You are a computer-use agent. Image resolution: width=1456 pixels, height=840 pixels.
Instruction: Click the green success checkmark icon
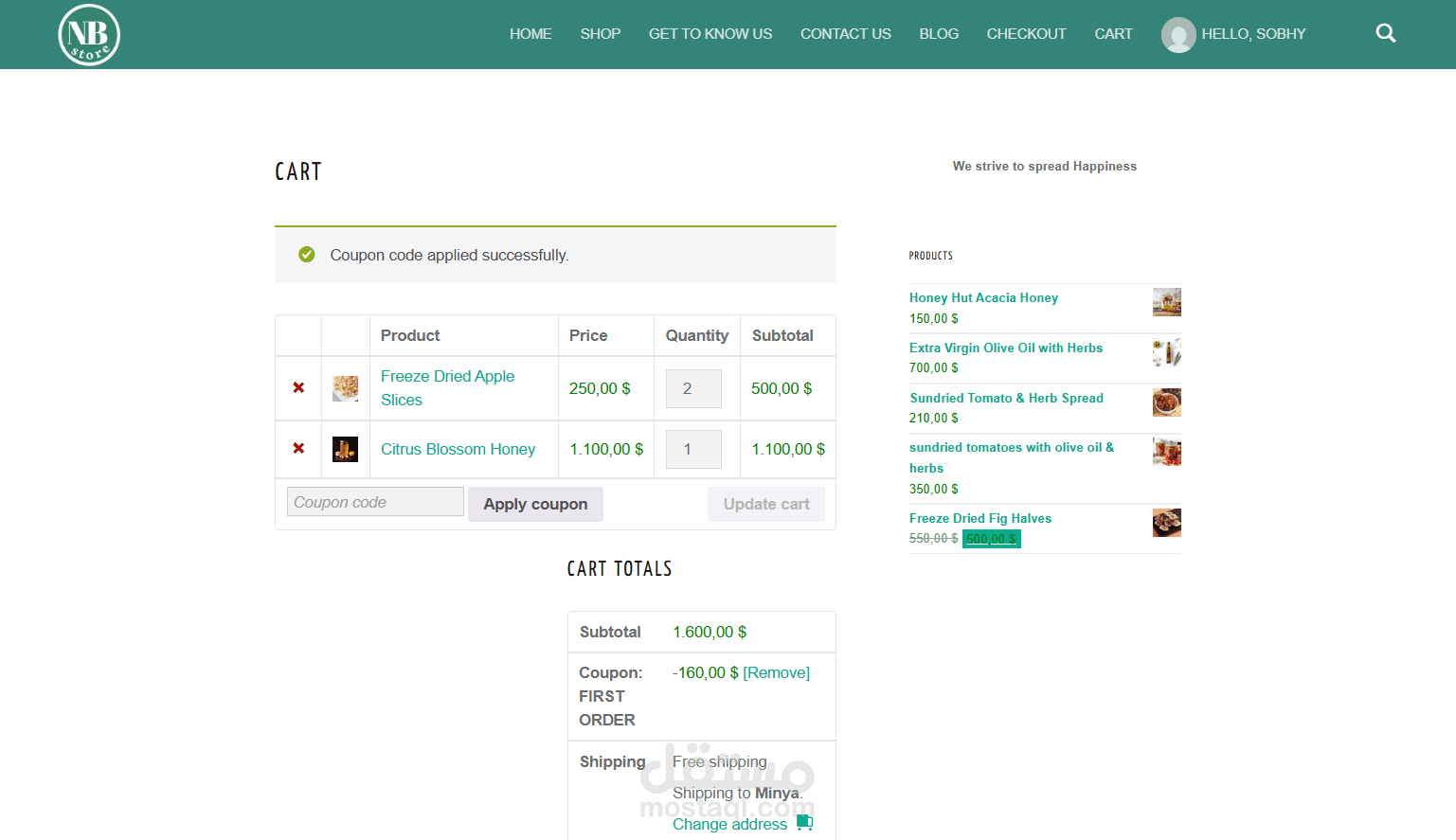pos(306,254)
